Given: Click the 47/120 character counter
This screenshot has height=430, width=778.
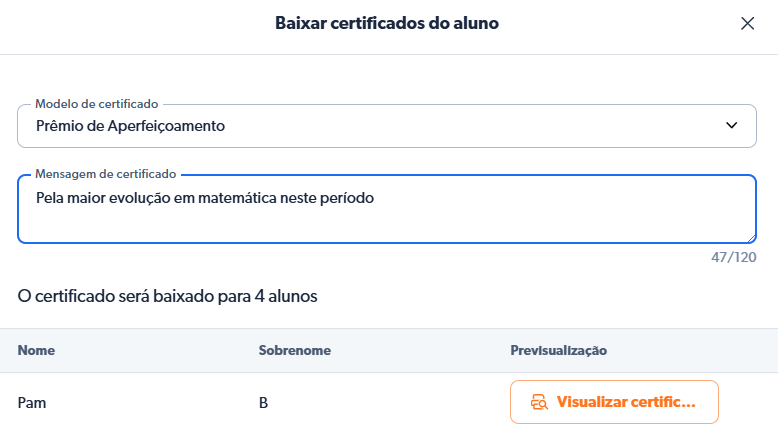Looking at the screenshot, I should pyautogui.click(x=734, y=257).
